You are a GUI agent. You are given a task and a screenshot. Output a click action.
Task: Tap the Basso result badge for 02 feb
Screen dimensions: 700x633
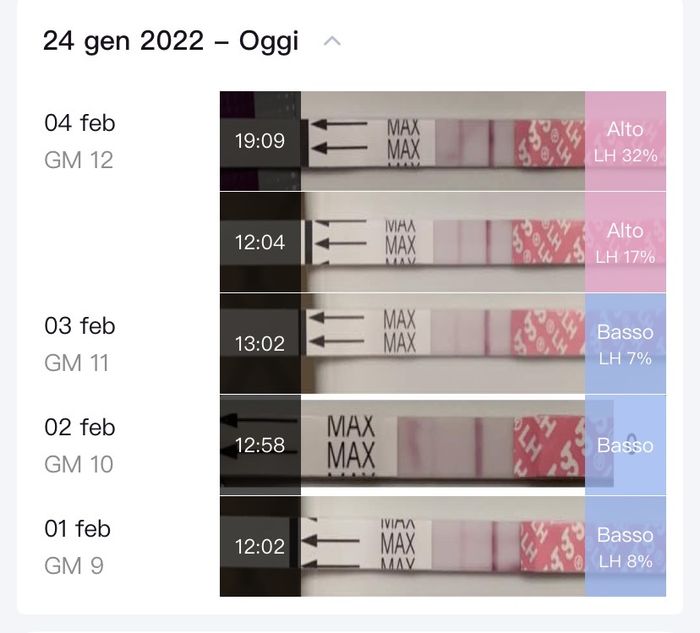[625, 445]
